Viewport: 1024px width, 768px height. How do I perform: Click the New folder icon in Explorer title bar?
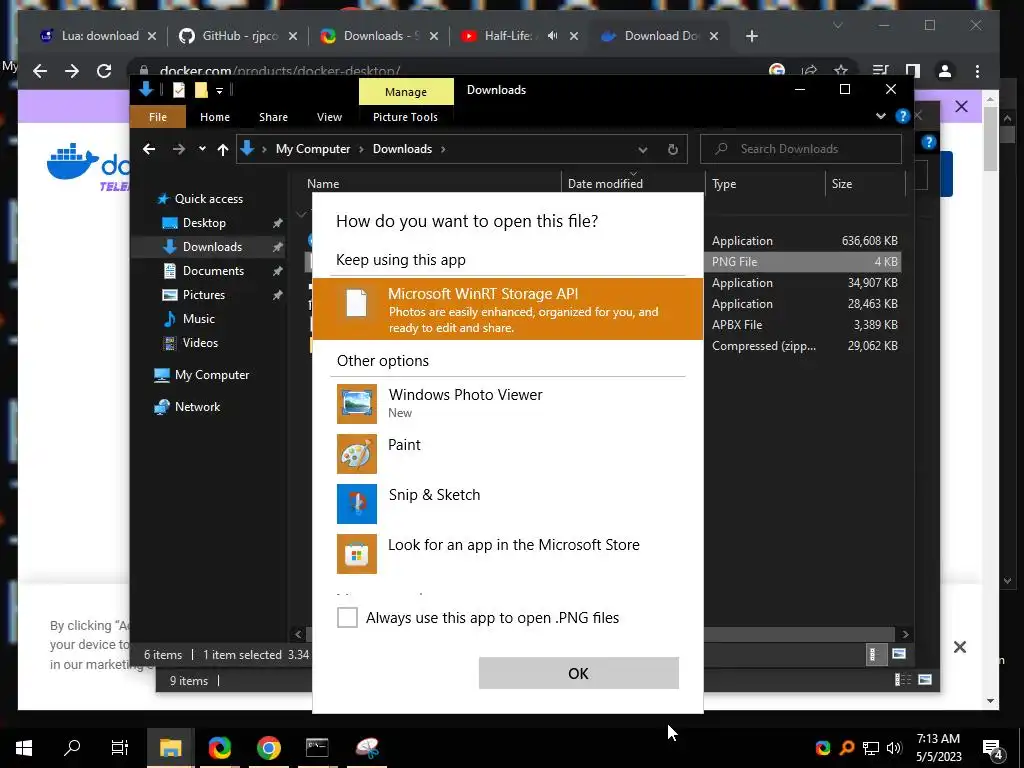coord(200,90)
